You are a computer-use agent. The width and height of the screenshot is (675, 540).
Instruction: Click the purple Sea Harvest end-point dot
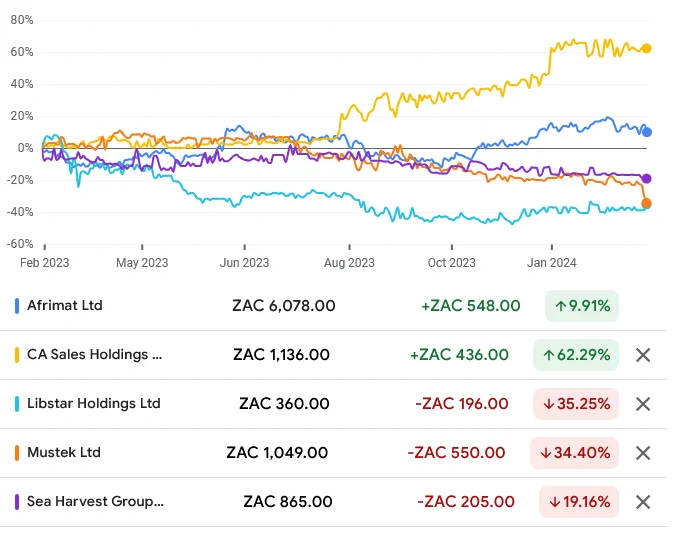click(x=646, y=179)
